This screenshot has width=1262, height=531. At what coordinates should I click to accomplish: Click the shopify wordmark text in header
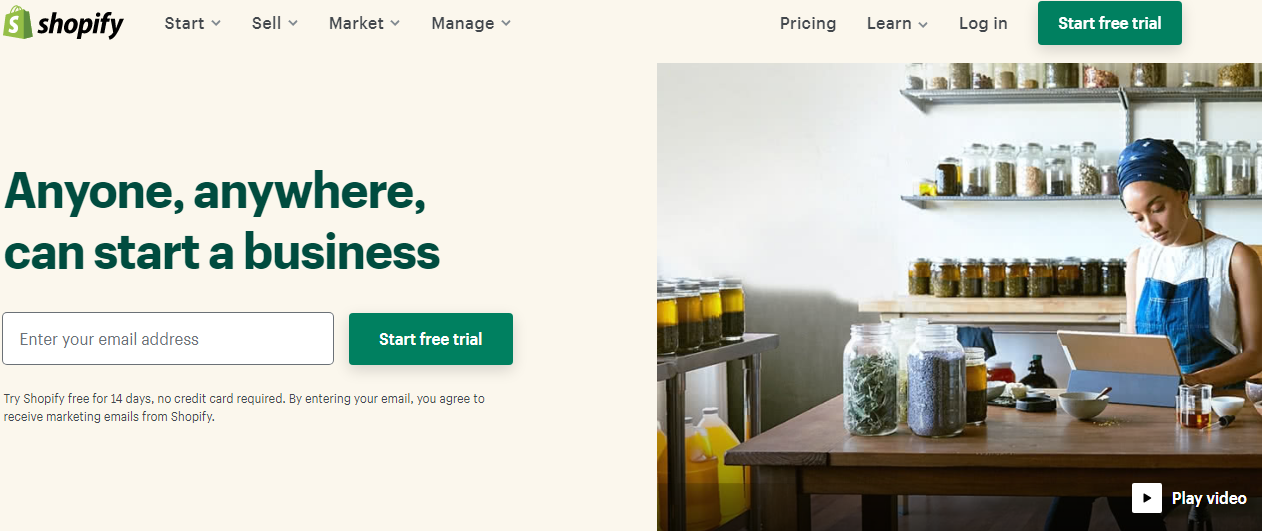point(81,24)
